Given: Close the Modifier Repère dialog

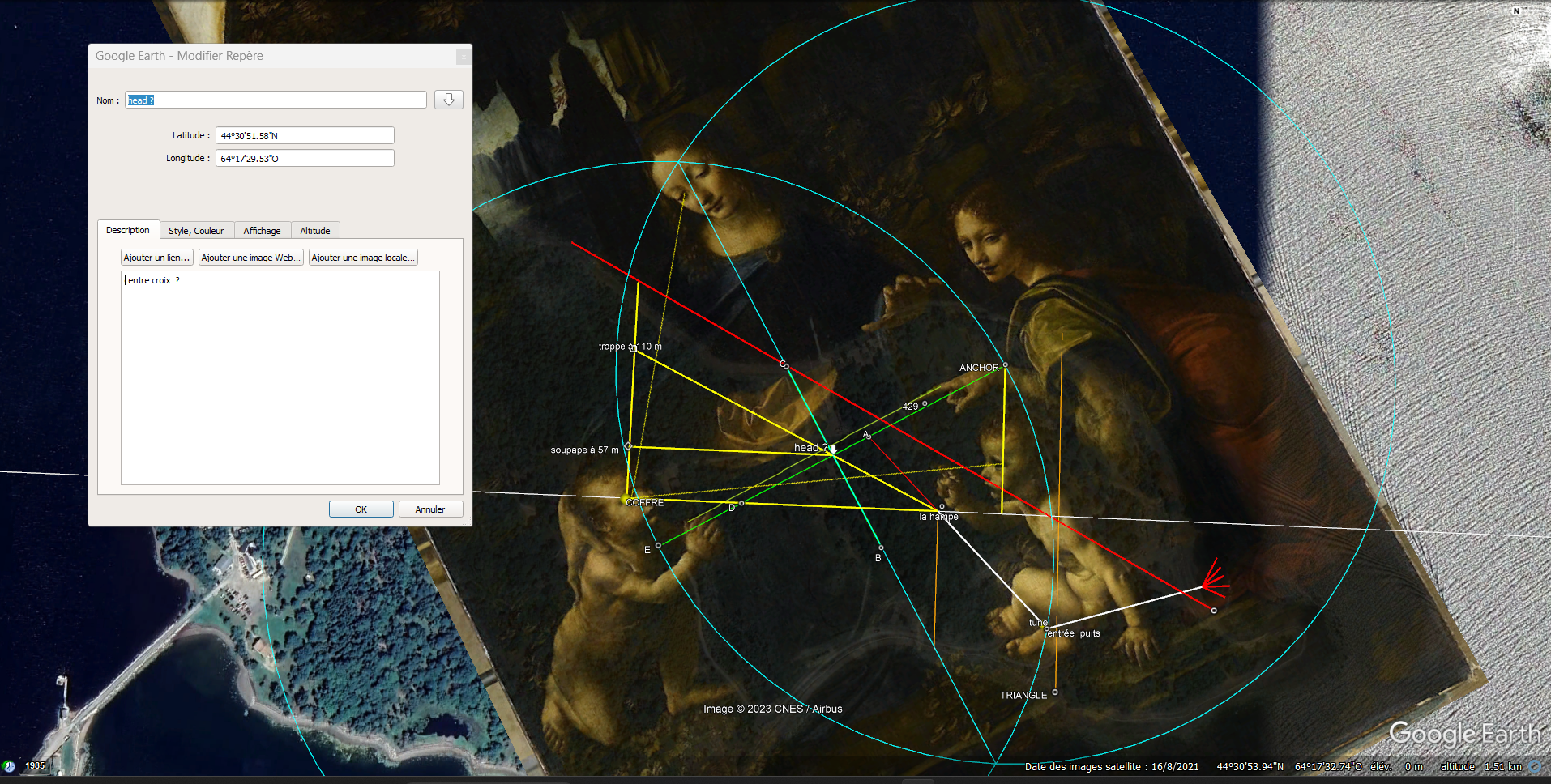Looking at the screenshot, I should pyautogui.click(x=463, y=57).
